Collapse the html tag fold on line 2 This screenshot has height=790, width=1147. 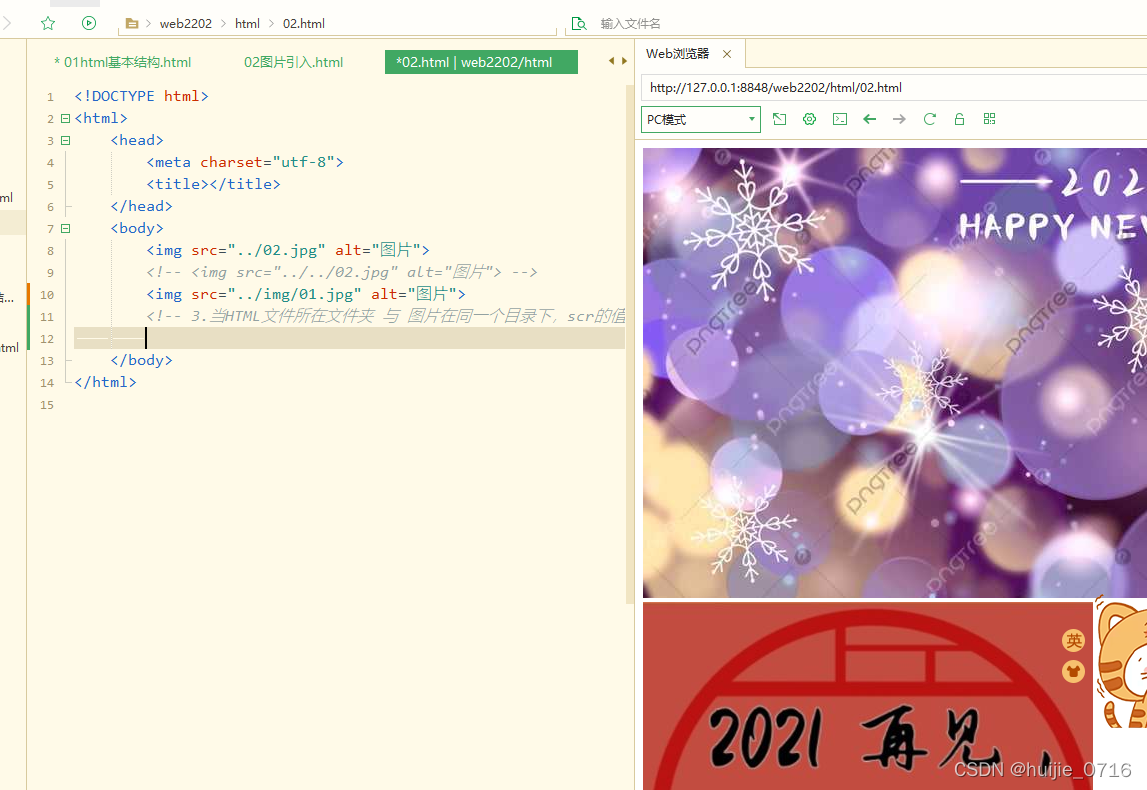(65, 118)
